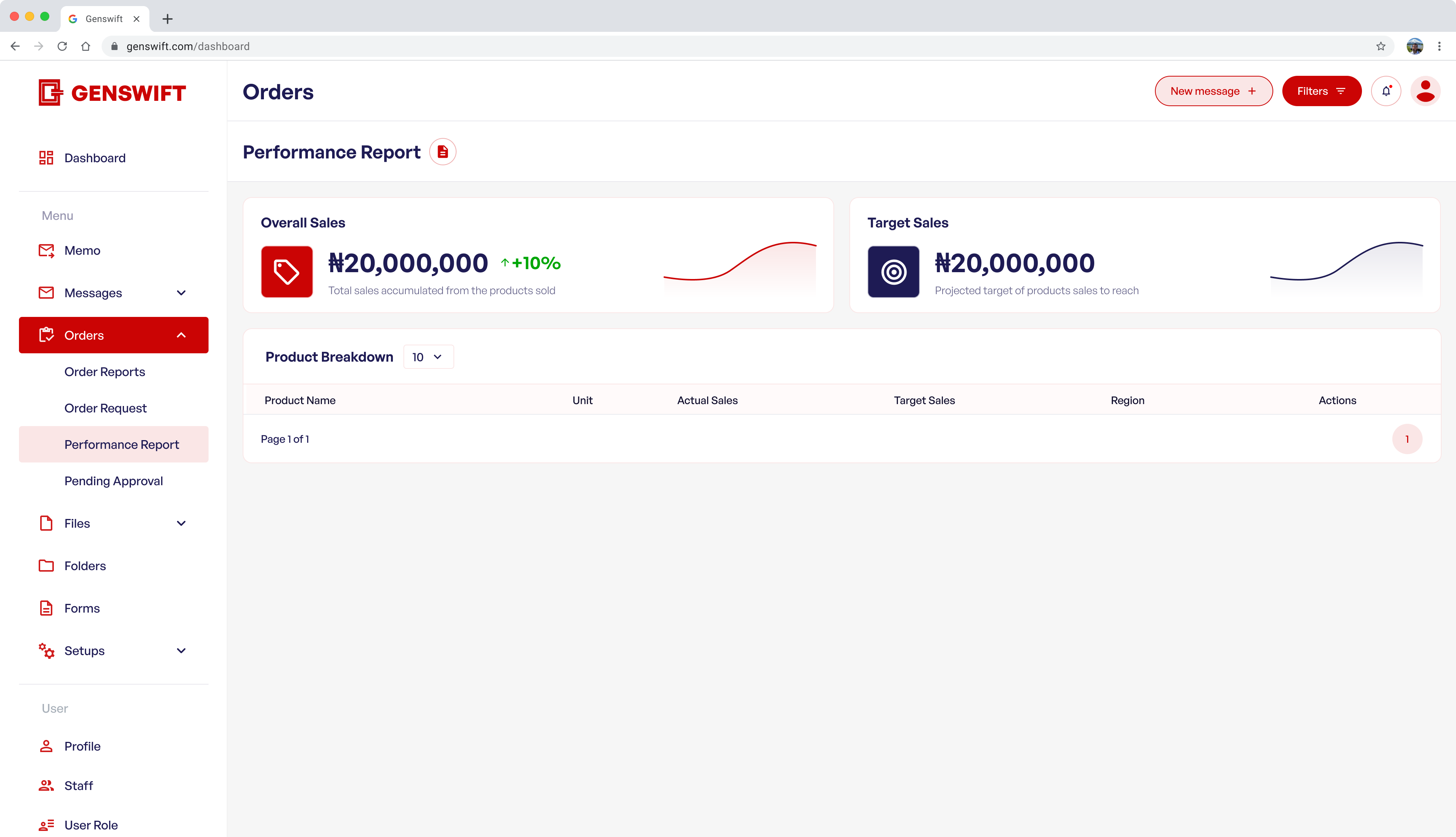Open the rows-per-page dropdown showing 10
The height and width of the screenshot is (837, 1456).
tap(428, 357)
